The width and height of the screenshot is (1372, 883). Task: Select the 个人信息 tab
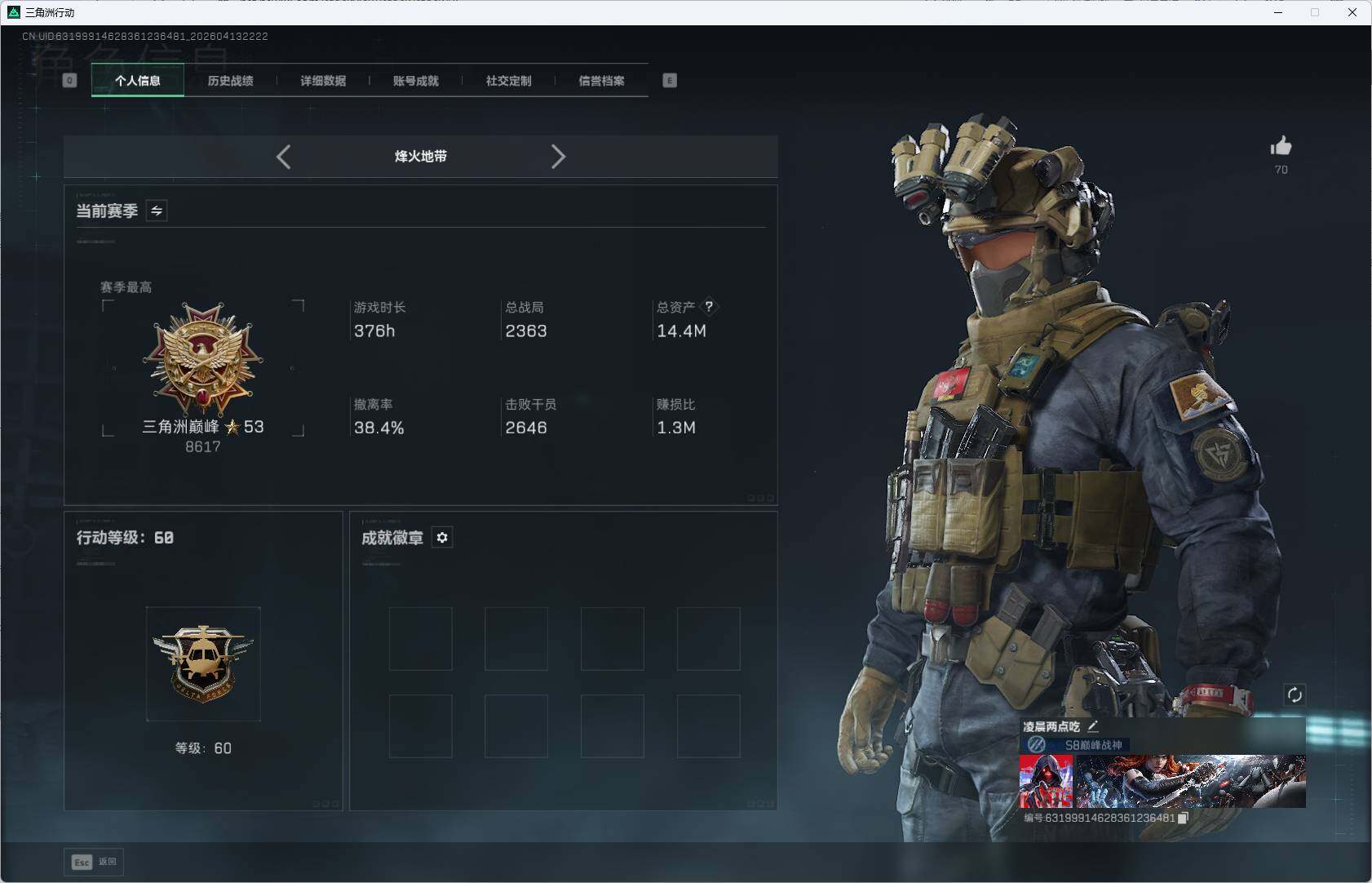[138, 81]
